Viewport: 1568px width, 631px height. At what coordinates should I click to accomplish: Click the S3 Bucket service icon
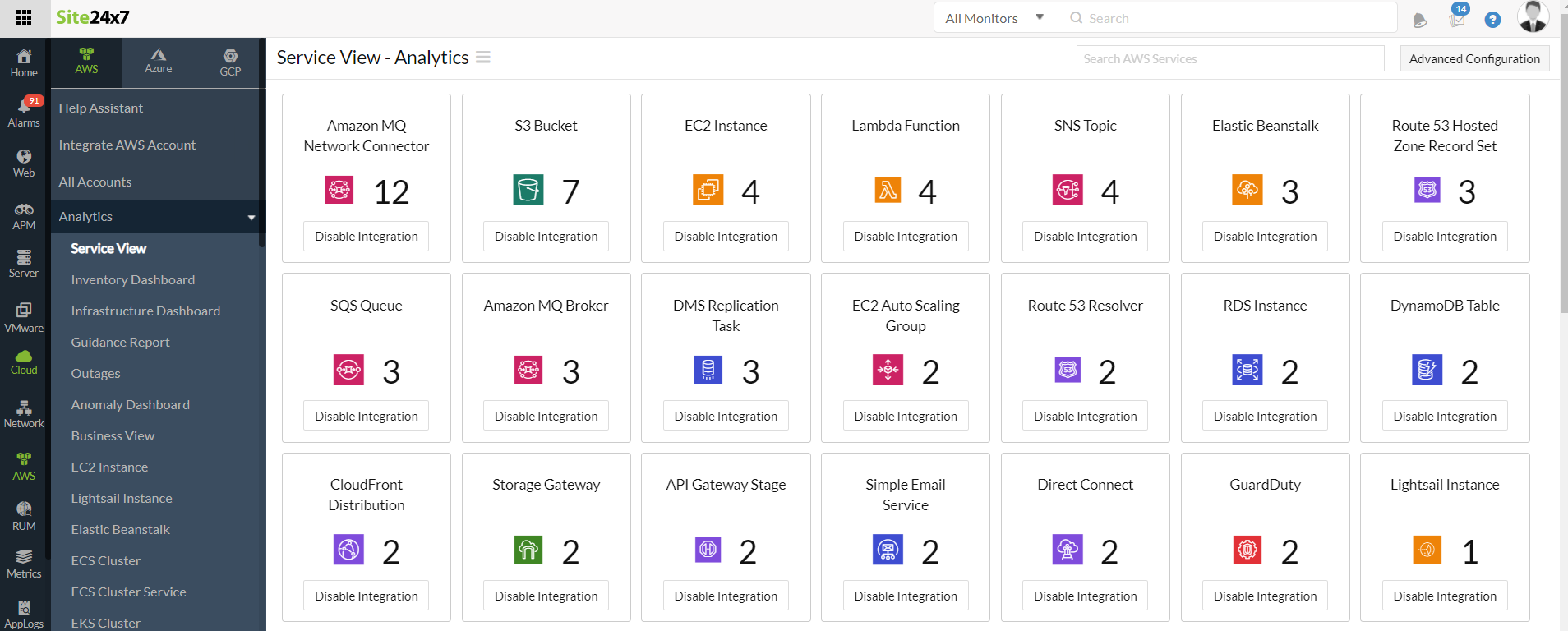tap(528, 190)
